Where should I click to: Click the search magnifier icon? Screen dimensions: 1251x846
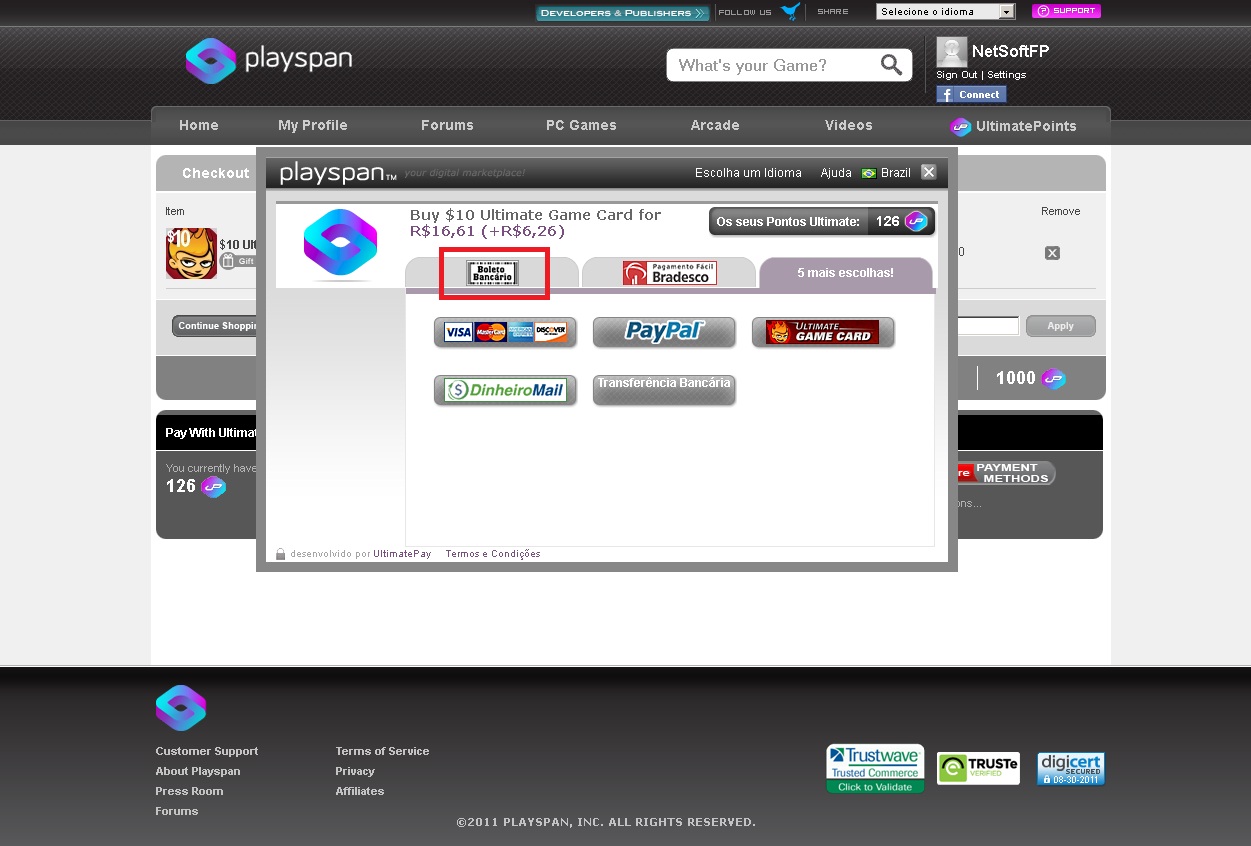click(x=891, y=65)
